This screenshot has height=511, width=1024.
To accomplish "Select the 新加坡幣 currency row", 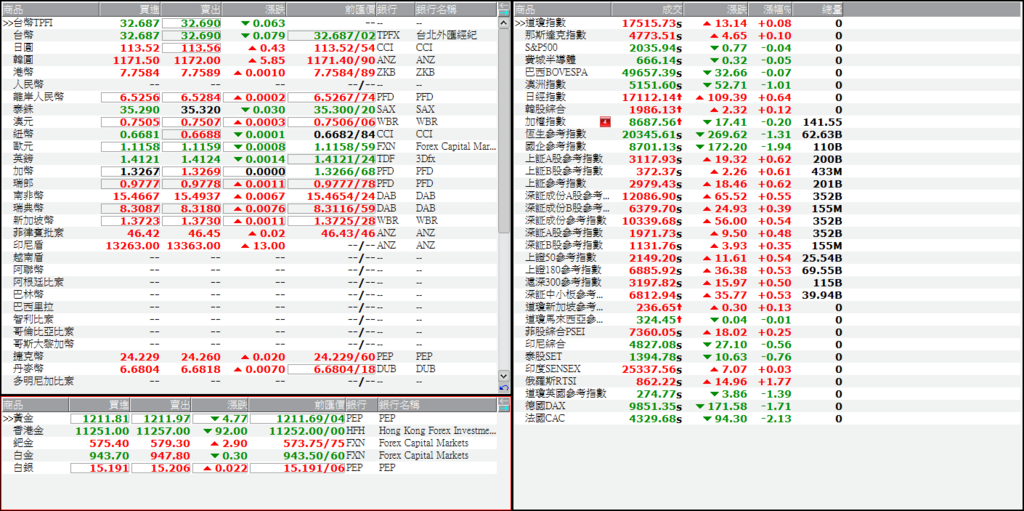I will click(249, 221).
